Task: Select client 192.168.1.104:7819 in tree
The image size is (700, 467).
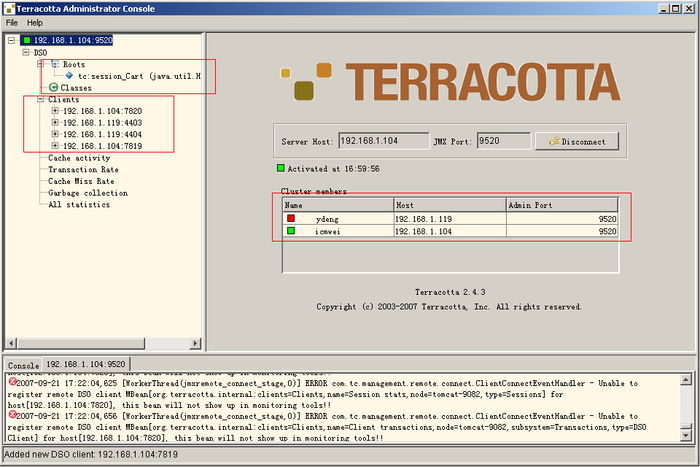Action: tap(102, 146)
